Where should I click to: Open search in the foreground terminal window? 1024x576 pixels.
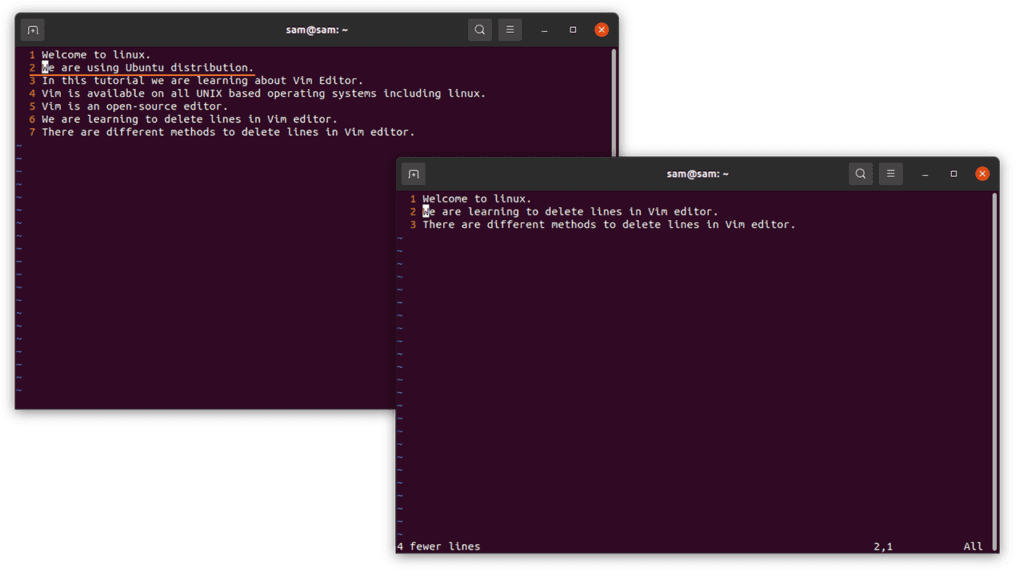(860, 173)
